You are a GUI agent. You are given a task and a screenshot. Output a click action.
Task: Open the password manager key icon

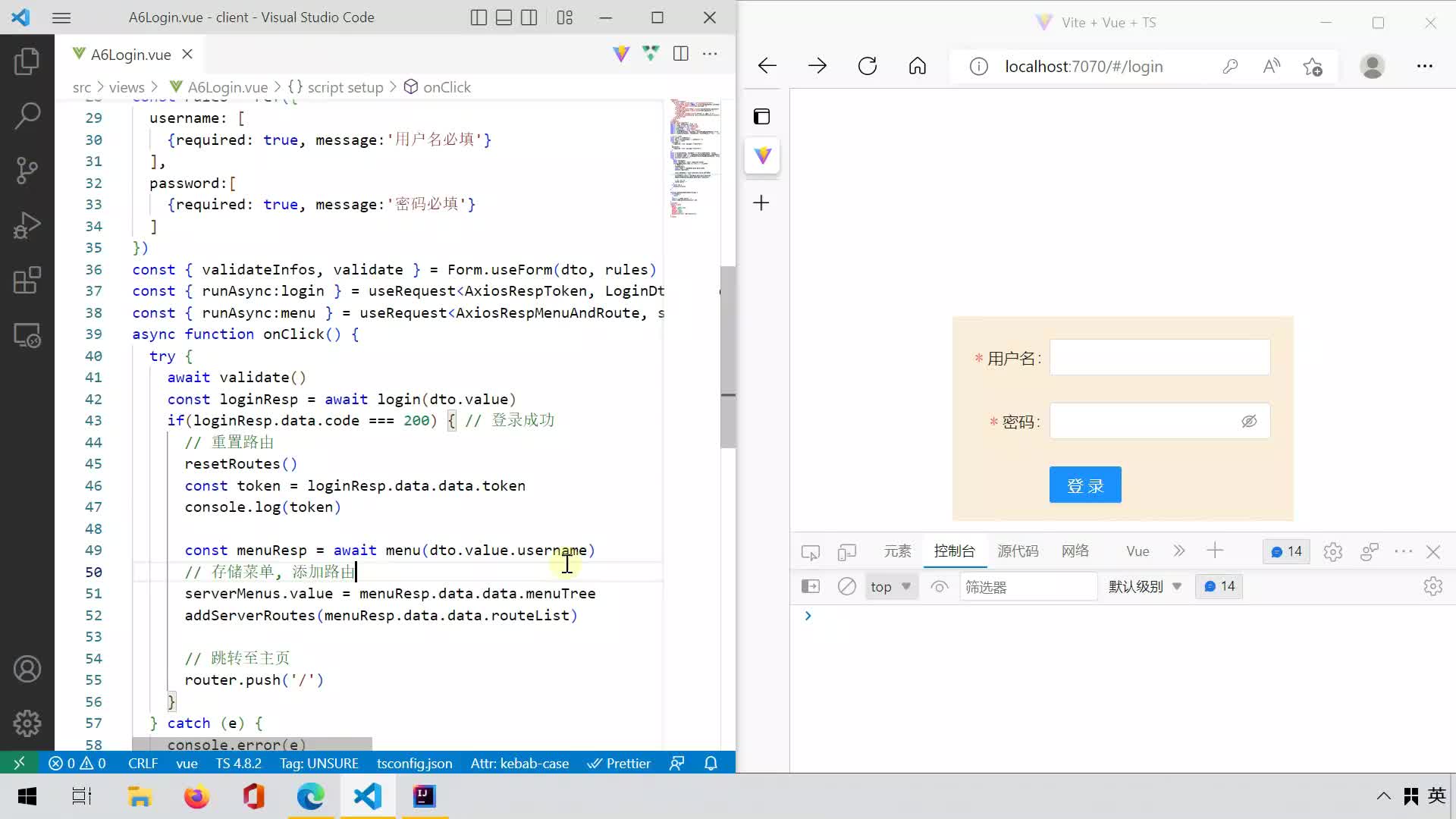click(x=1230, y=66)
